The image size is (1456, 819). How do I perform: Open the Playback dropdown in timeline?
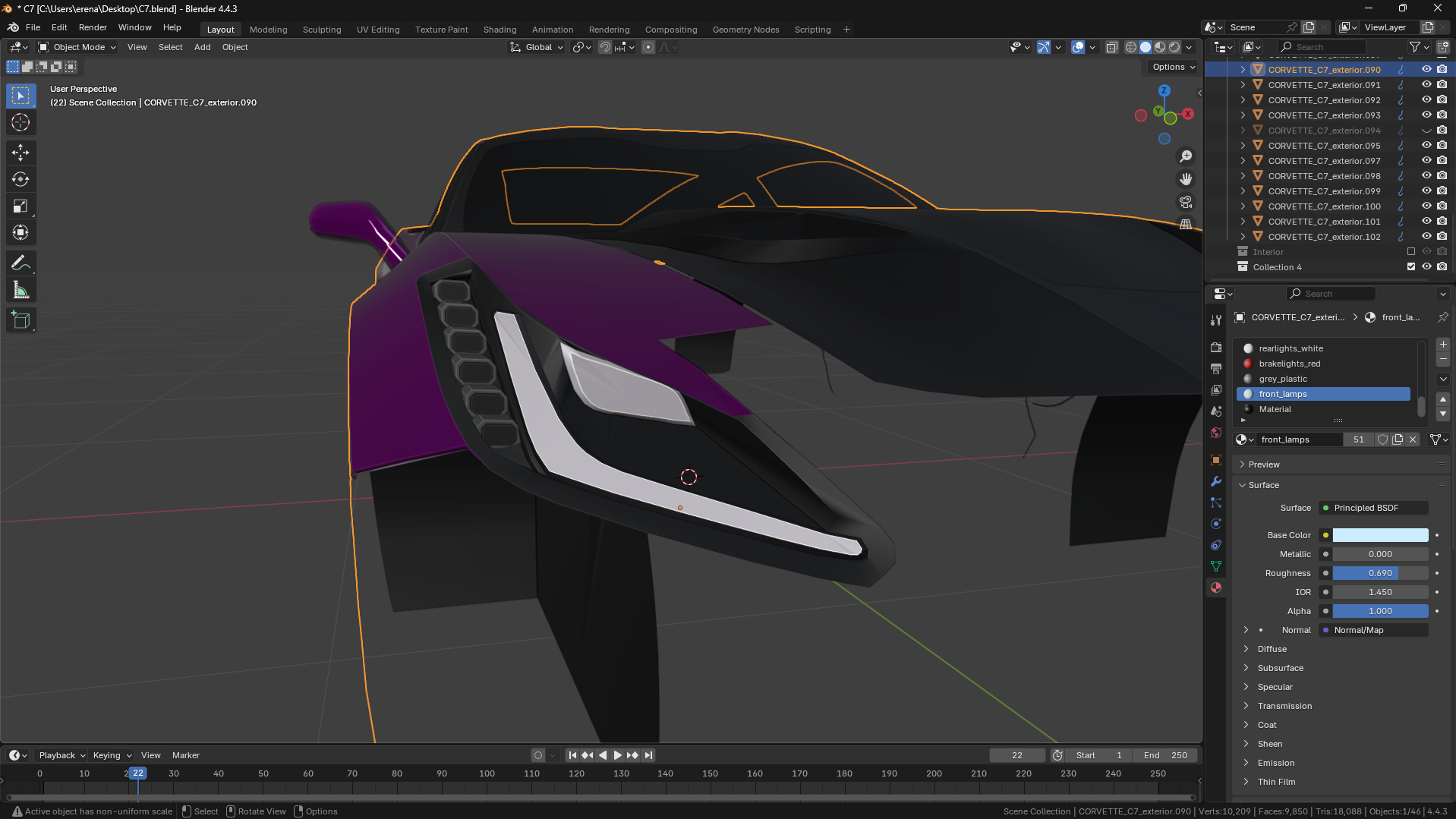[61, 755]
